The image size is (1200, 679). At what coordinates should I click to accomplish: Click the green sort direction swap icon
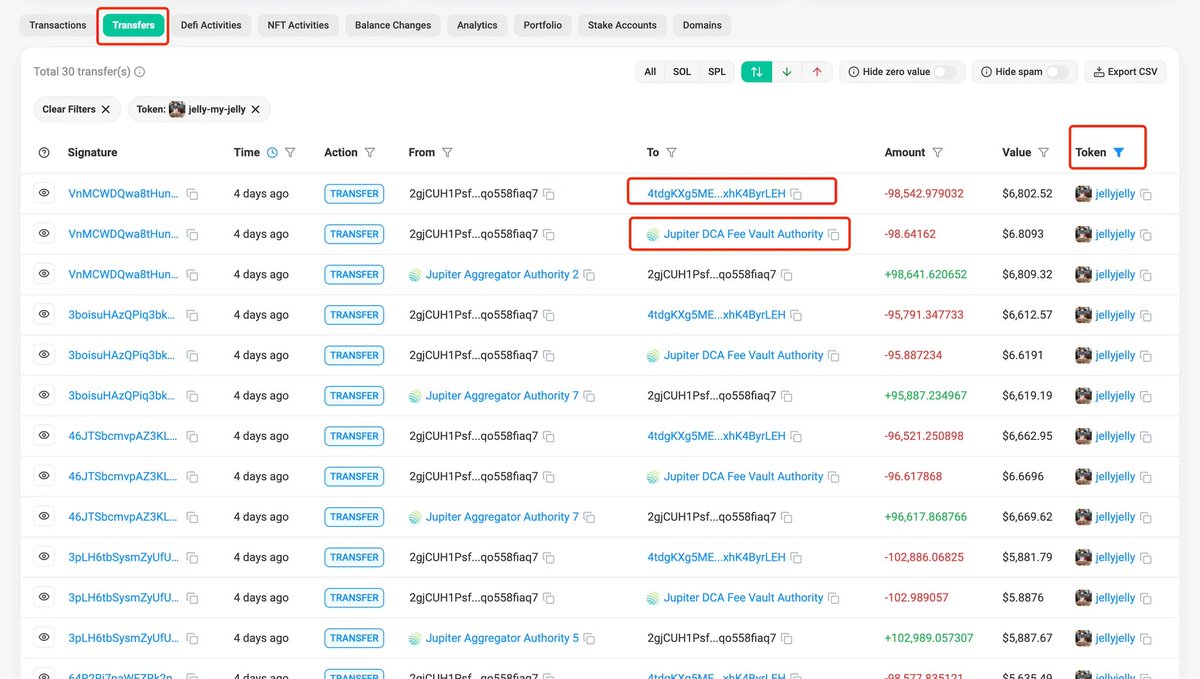point(759,71)
